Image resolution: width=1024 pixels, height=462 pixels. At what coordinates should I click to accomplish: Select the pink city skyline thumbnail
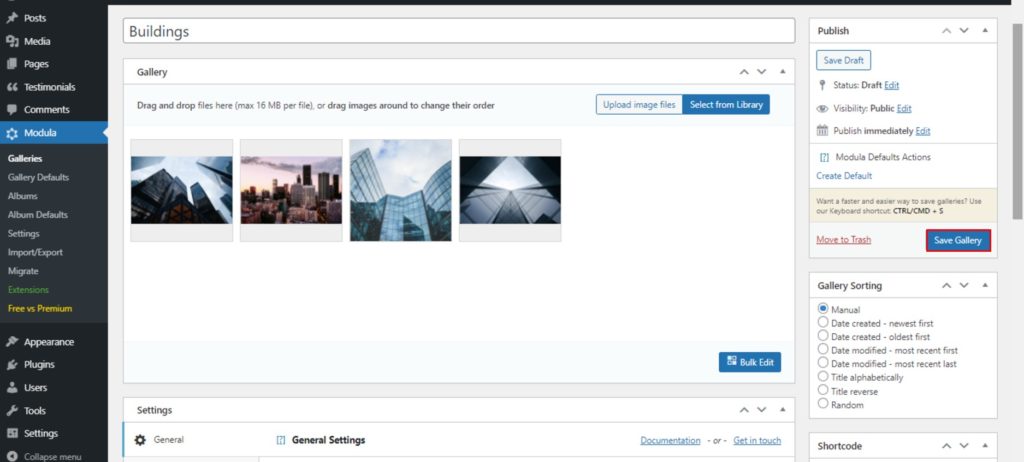tap(291, 190)
